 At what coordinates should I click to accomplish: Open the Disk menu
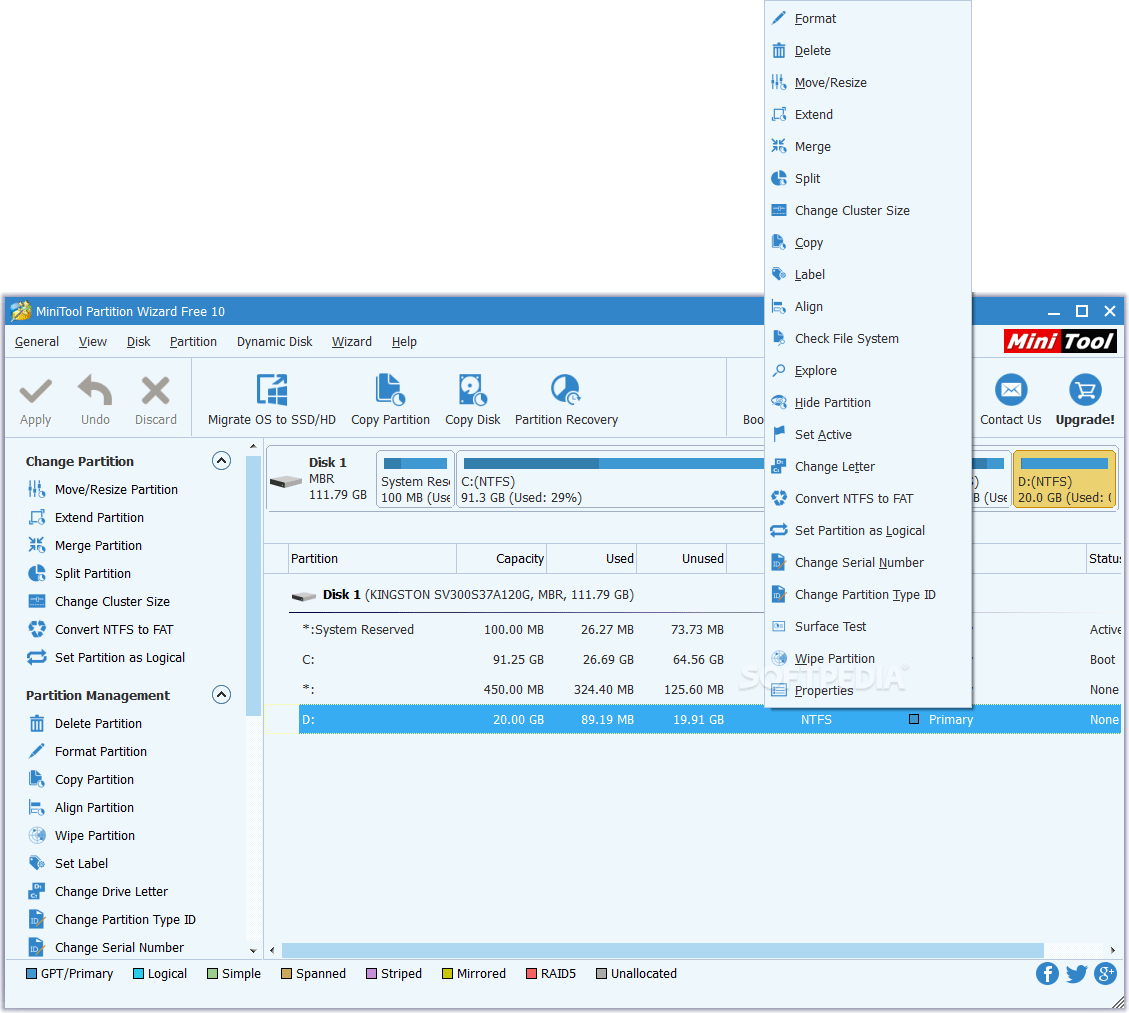(138, 342)
